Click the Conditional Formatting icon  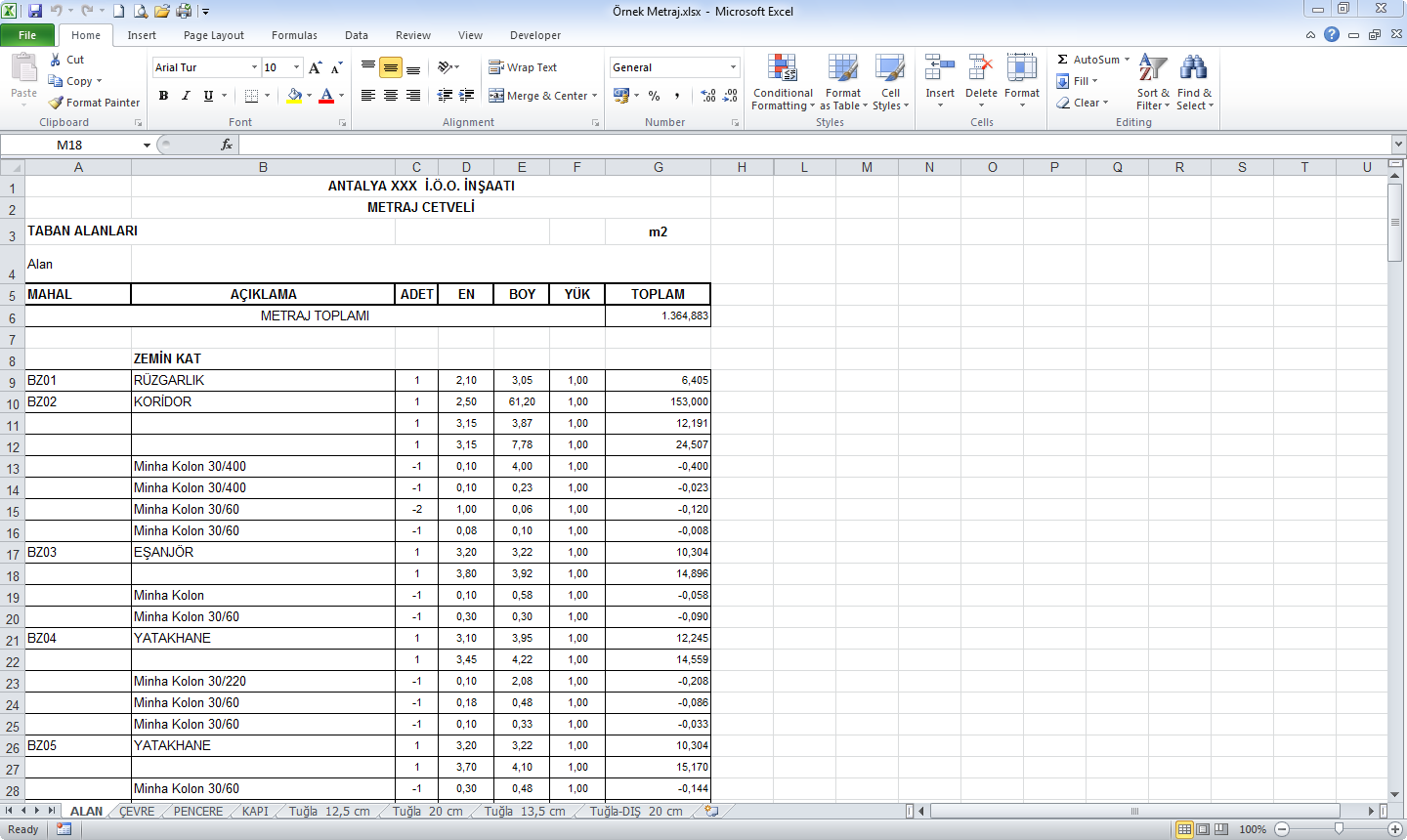click(x=782, y=68)
